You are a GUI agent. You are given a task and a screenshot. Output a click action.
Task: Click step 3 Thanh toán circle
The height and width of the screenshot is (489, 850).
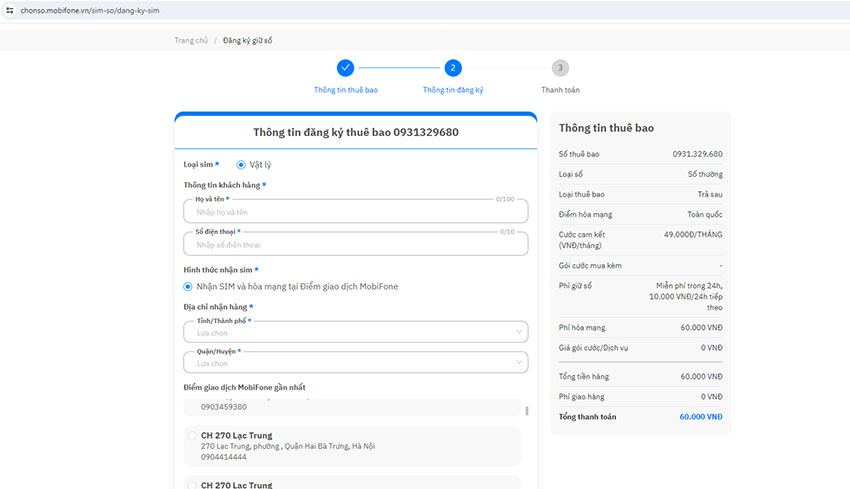point(560,68)
